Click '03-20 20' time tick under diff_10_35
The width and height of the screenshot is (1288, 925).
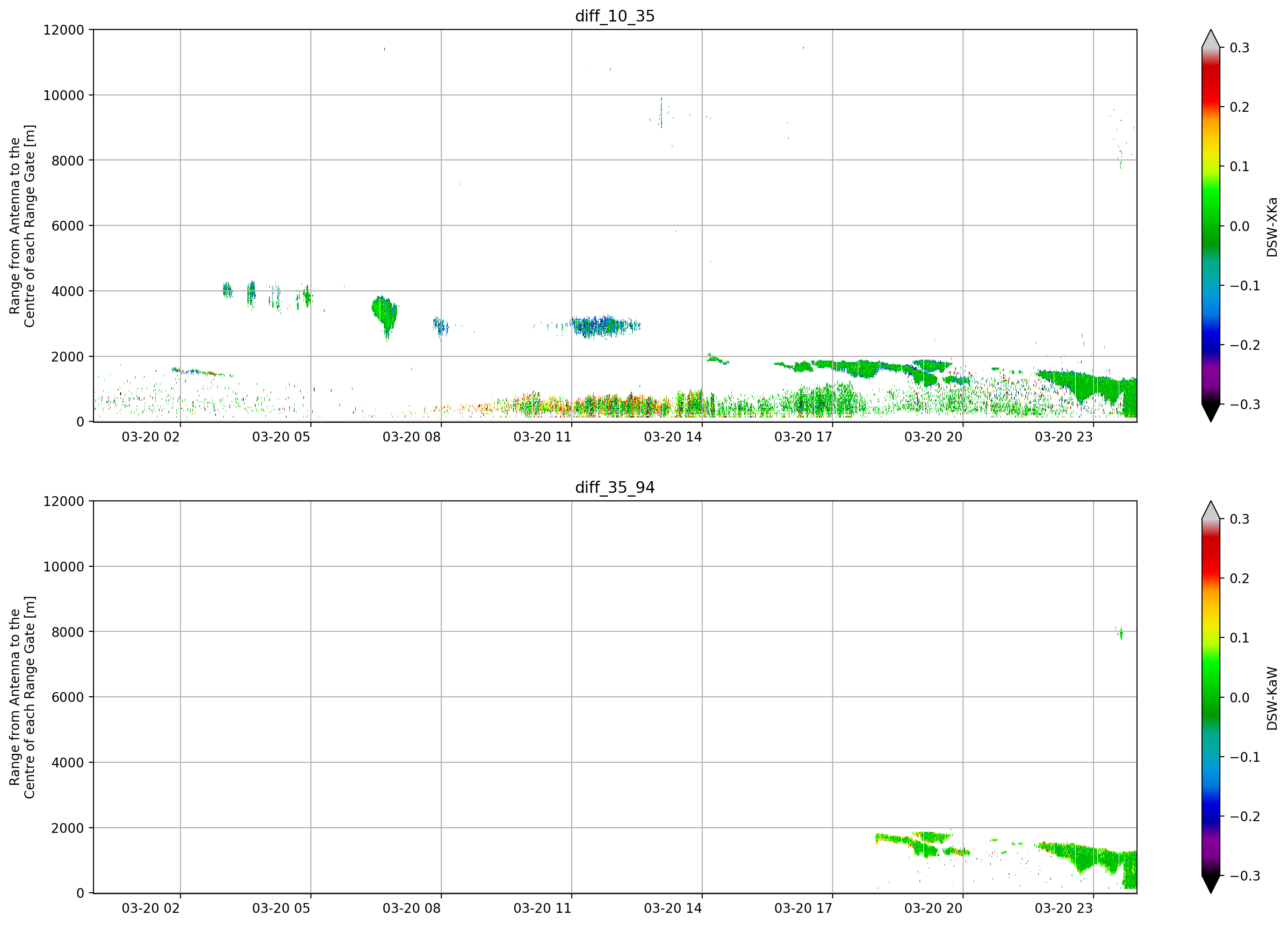[934, 437]
